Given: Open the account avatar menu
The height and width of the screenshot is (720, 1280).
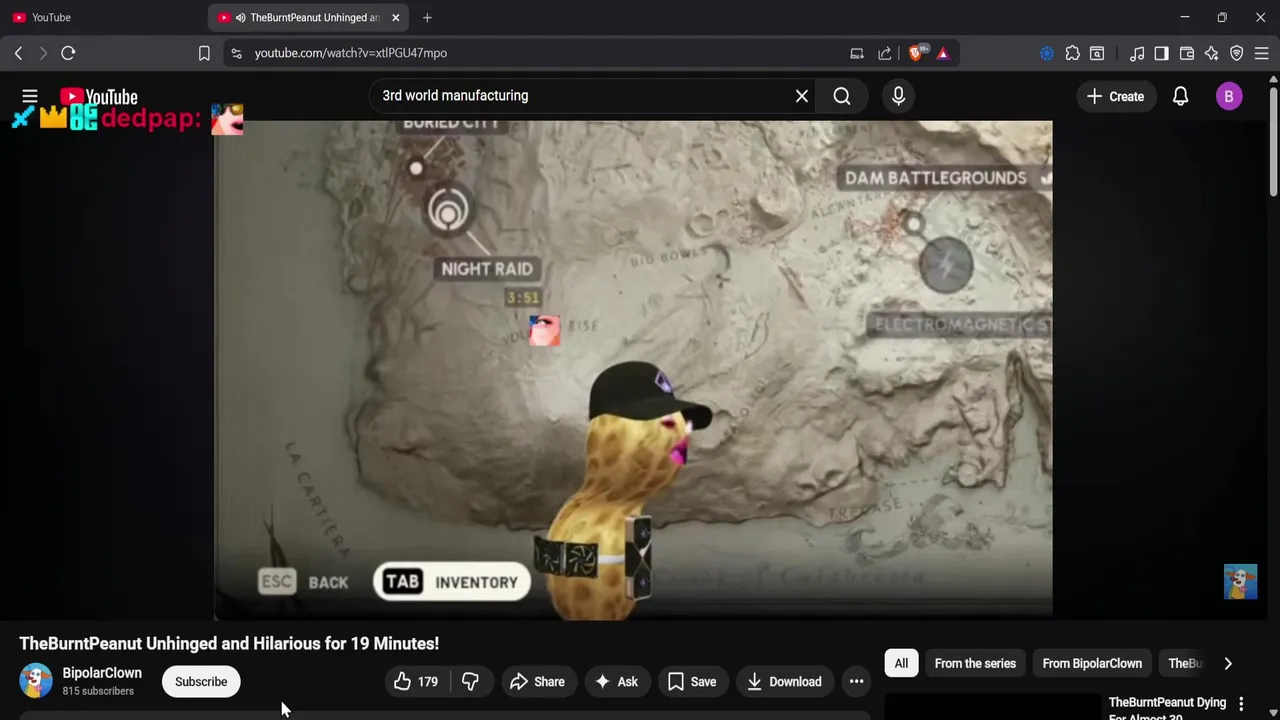Looking at the screenshot, I should pyautogui.click(x=1229, y=96).
